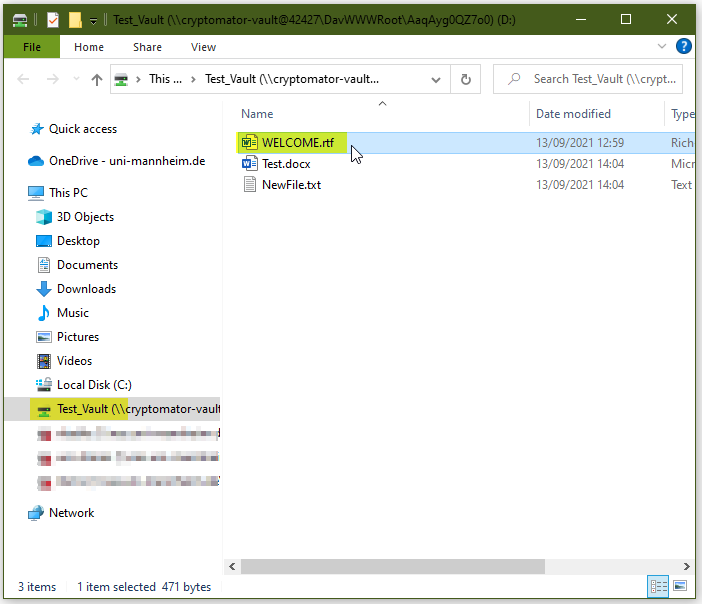Click the Test_Vault breadcrumb in address bar
Viewport: 702px width, 604px height.
(292, 79)
